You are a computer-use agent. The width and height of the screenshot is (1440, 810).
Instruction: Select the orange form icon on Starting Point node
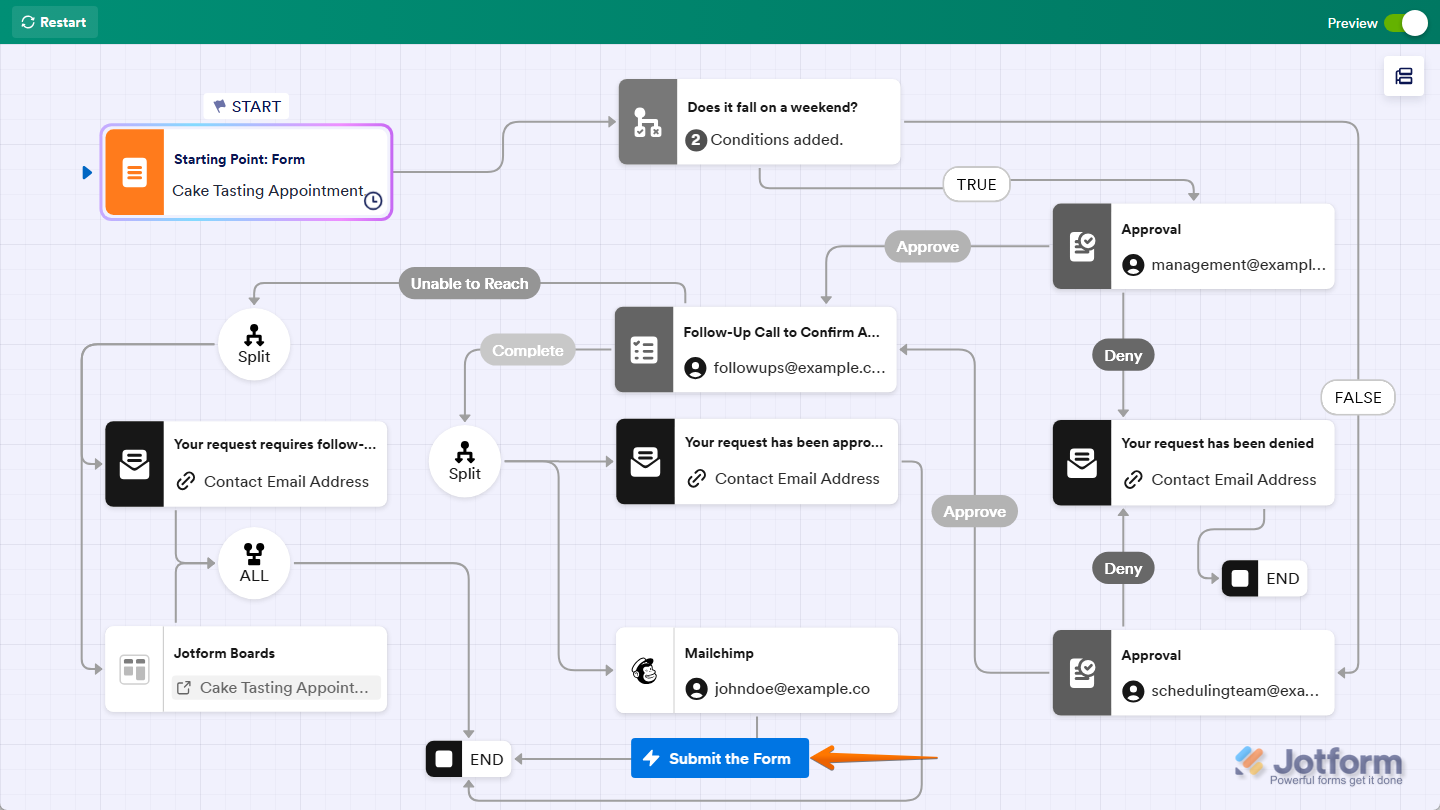pos(134,172)
